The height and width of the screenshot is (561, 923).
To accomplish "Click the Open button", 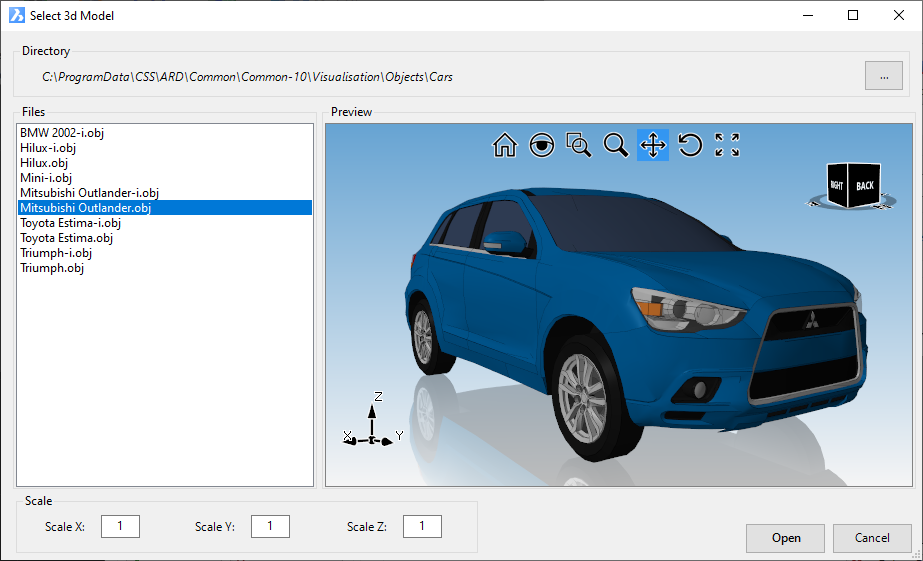I will click(x=785, y=538).
